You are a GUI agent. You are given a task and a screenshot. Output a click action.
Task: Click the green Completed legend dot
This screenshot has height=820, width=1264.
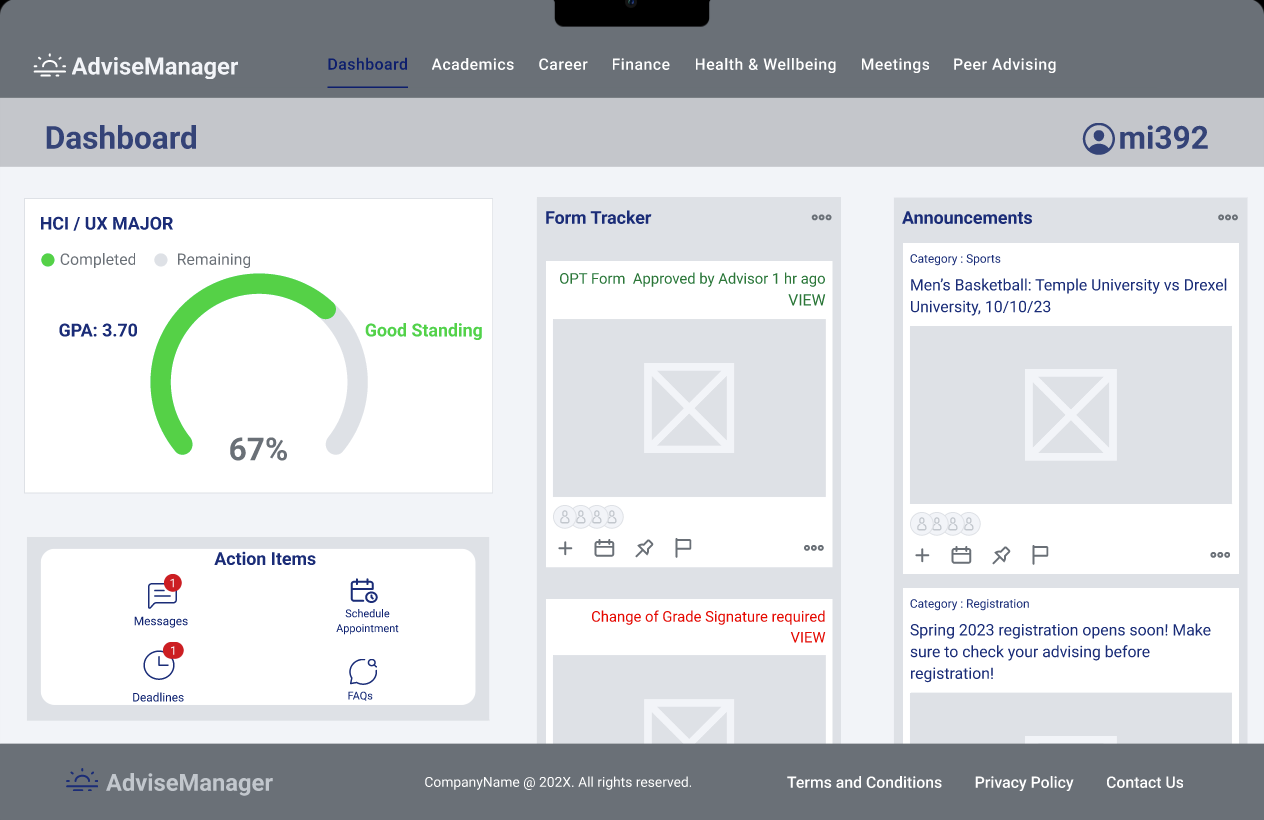point(47,260)
